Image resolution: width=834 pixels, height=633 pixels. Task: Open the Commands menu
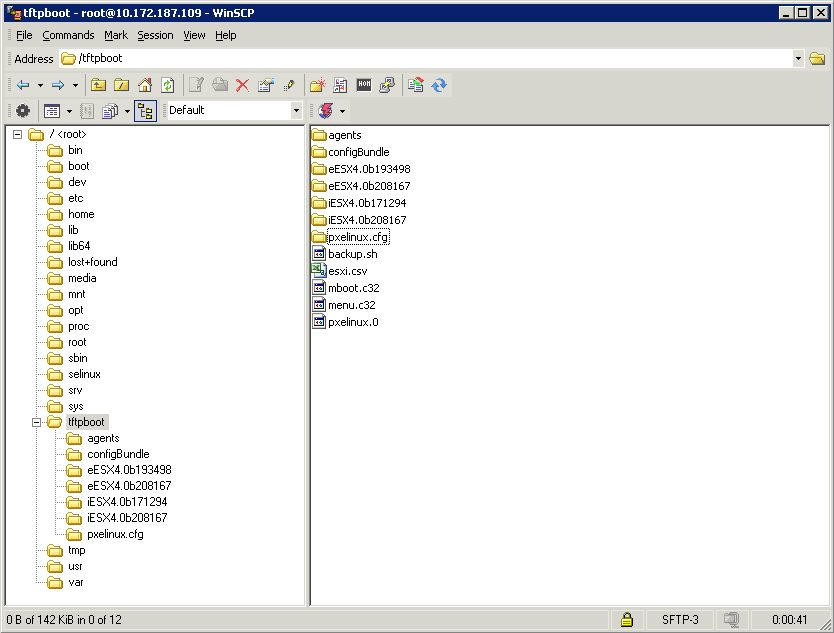[68, 35]
